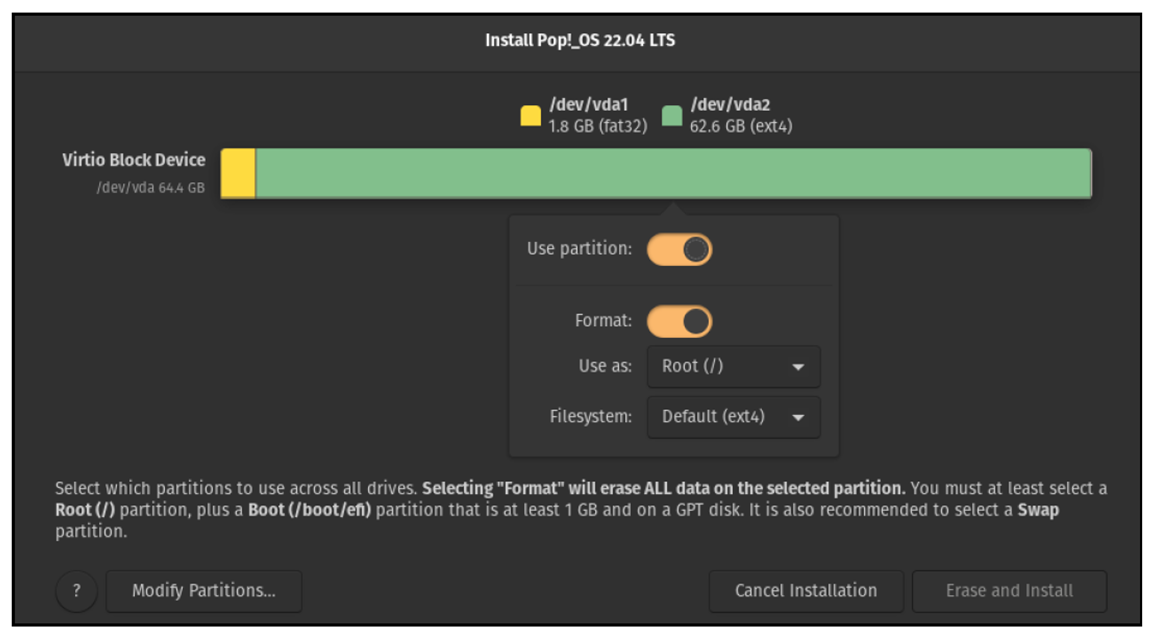The image size is (1154, 640).
Task: Open the "Filesystem" dropdown
Action: pyautogui.click(x=733, y=417)
